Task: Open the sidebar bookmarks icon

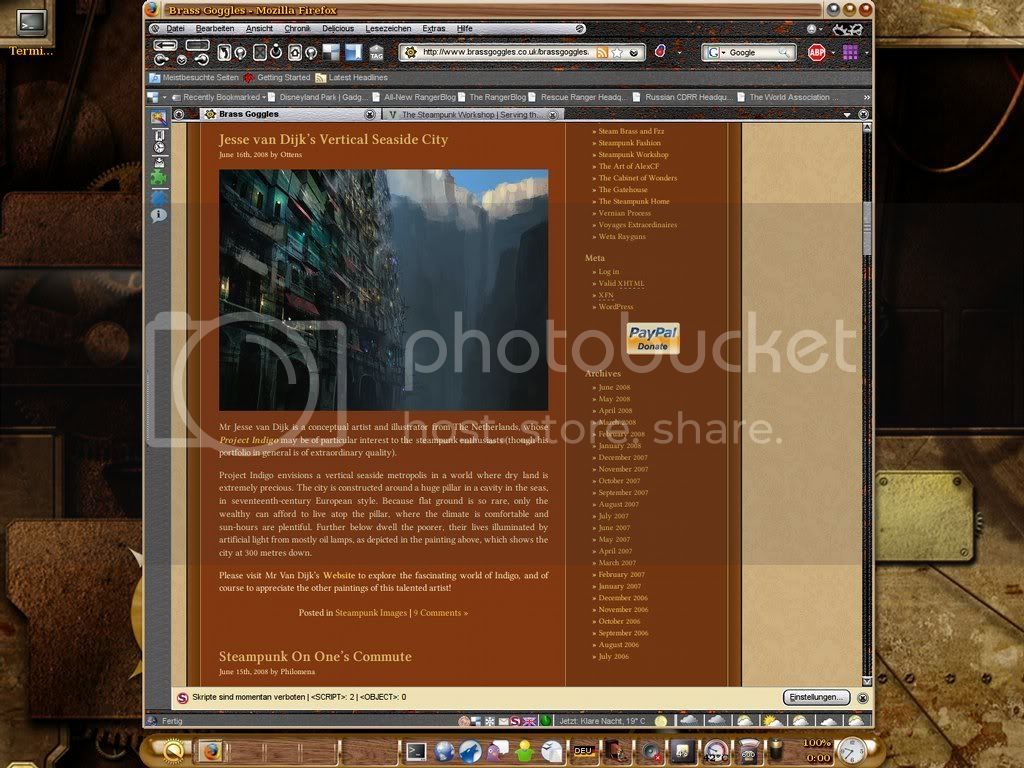Action: (x=159, y=135)
